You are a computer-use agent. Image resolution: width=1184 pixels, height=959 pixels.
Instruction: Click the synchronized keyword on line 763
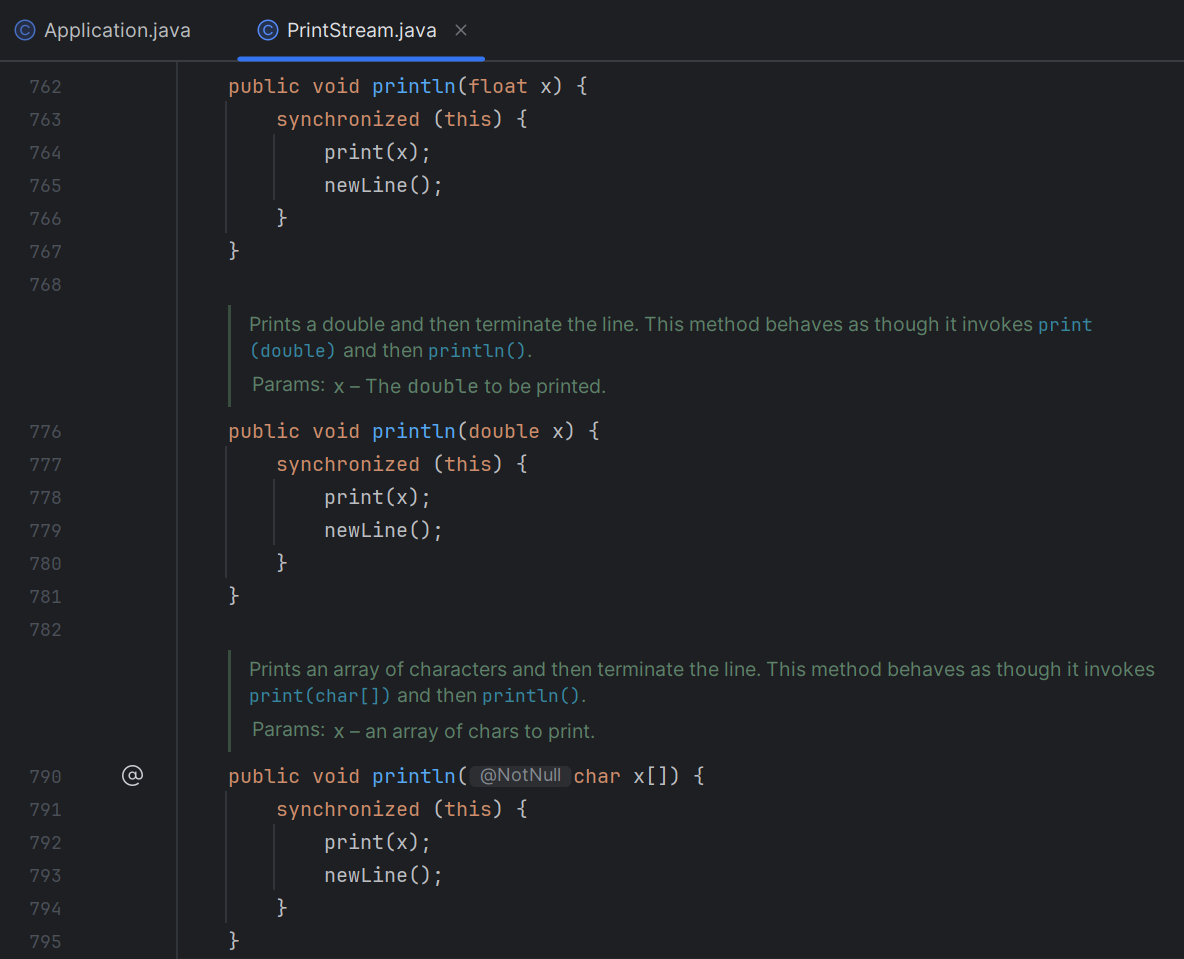pyautogui.click(x=347, y=119)
